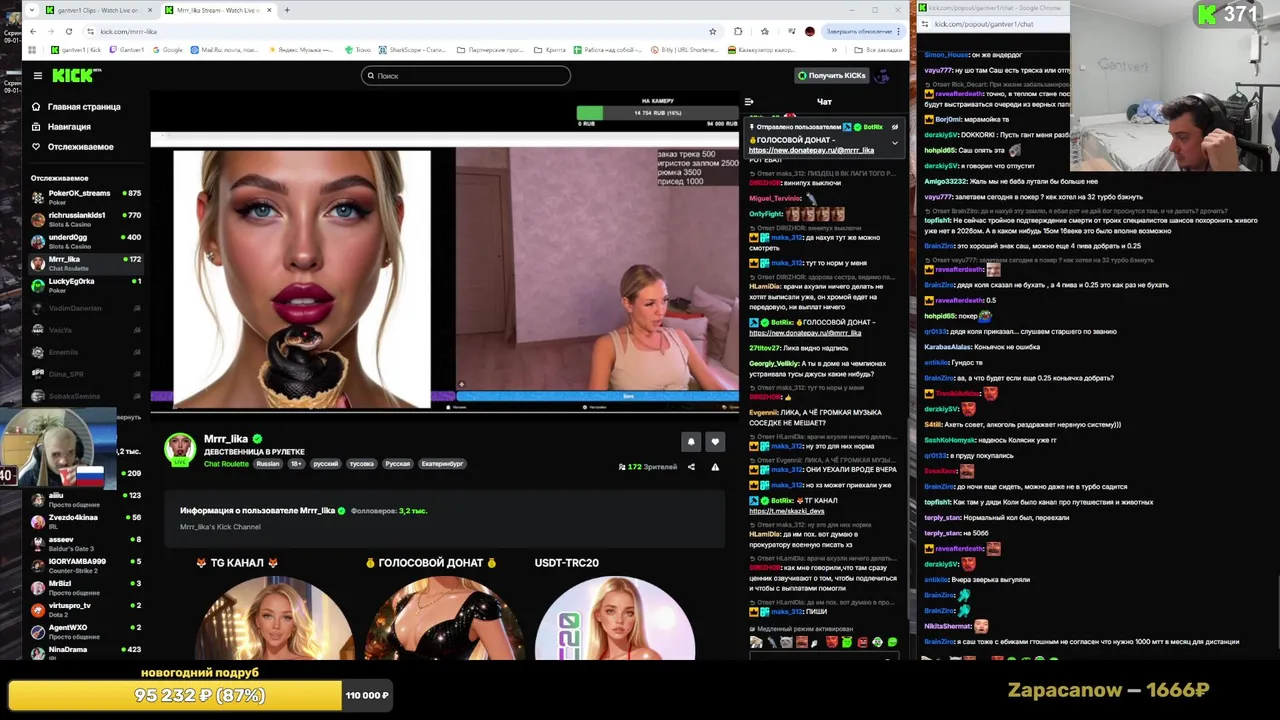Click the notification bell button
This screenshot has width=1280, height=720.
pos(691,441)
